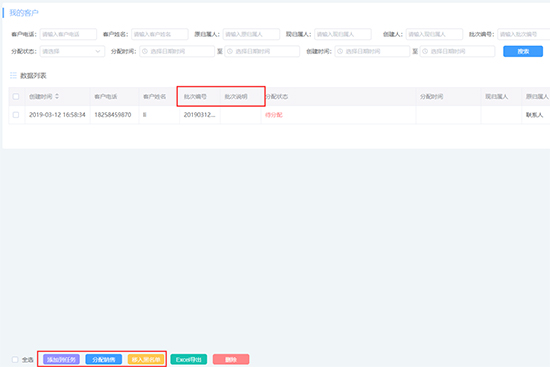Click the 数据列表 section label
Image resolution: width=550 pixels, height=367 pixels.
coord(33,75)
